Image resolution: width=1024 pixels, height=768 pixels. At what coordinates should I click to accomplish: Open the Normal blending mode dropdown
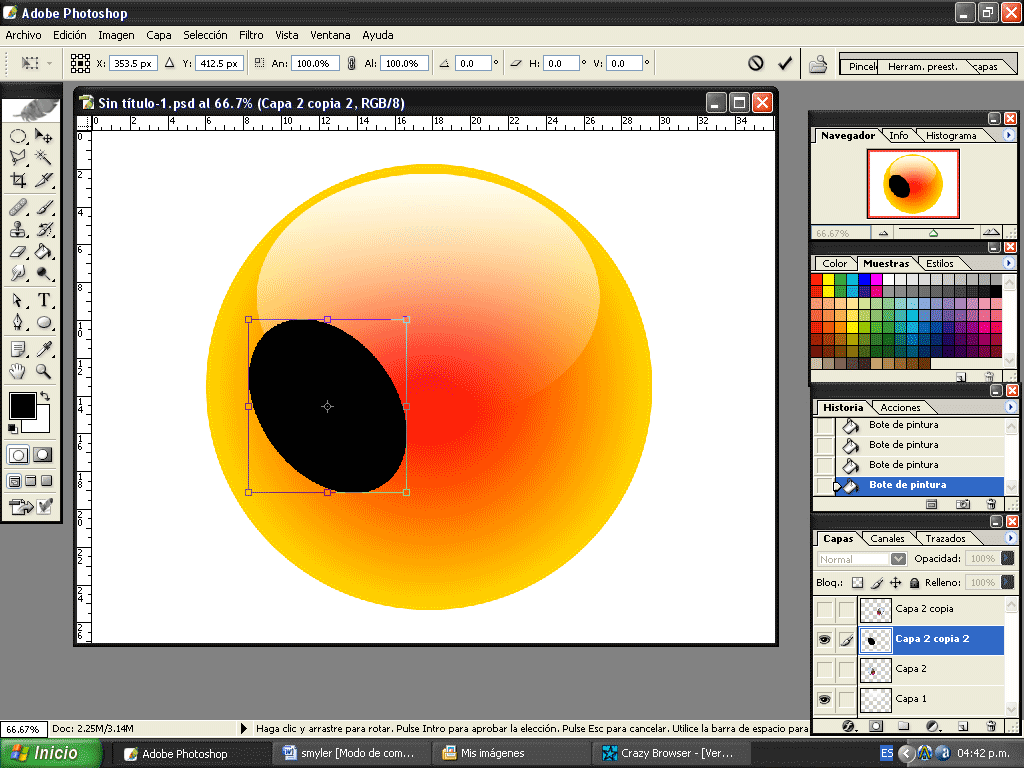click(900, 559)
